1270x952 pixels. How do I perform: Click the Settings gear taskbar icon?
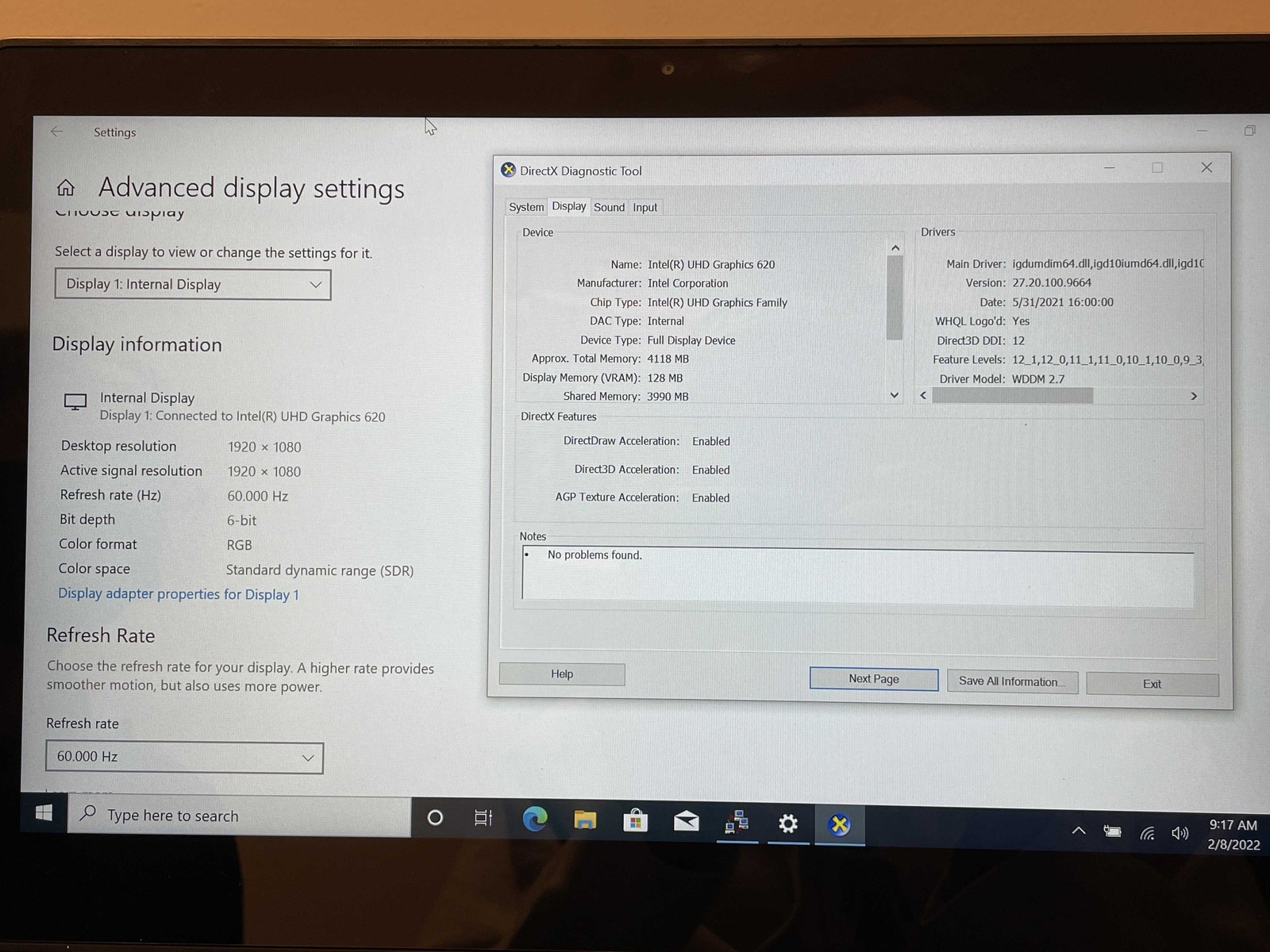coord(788,824)
